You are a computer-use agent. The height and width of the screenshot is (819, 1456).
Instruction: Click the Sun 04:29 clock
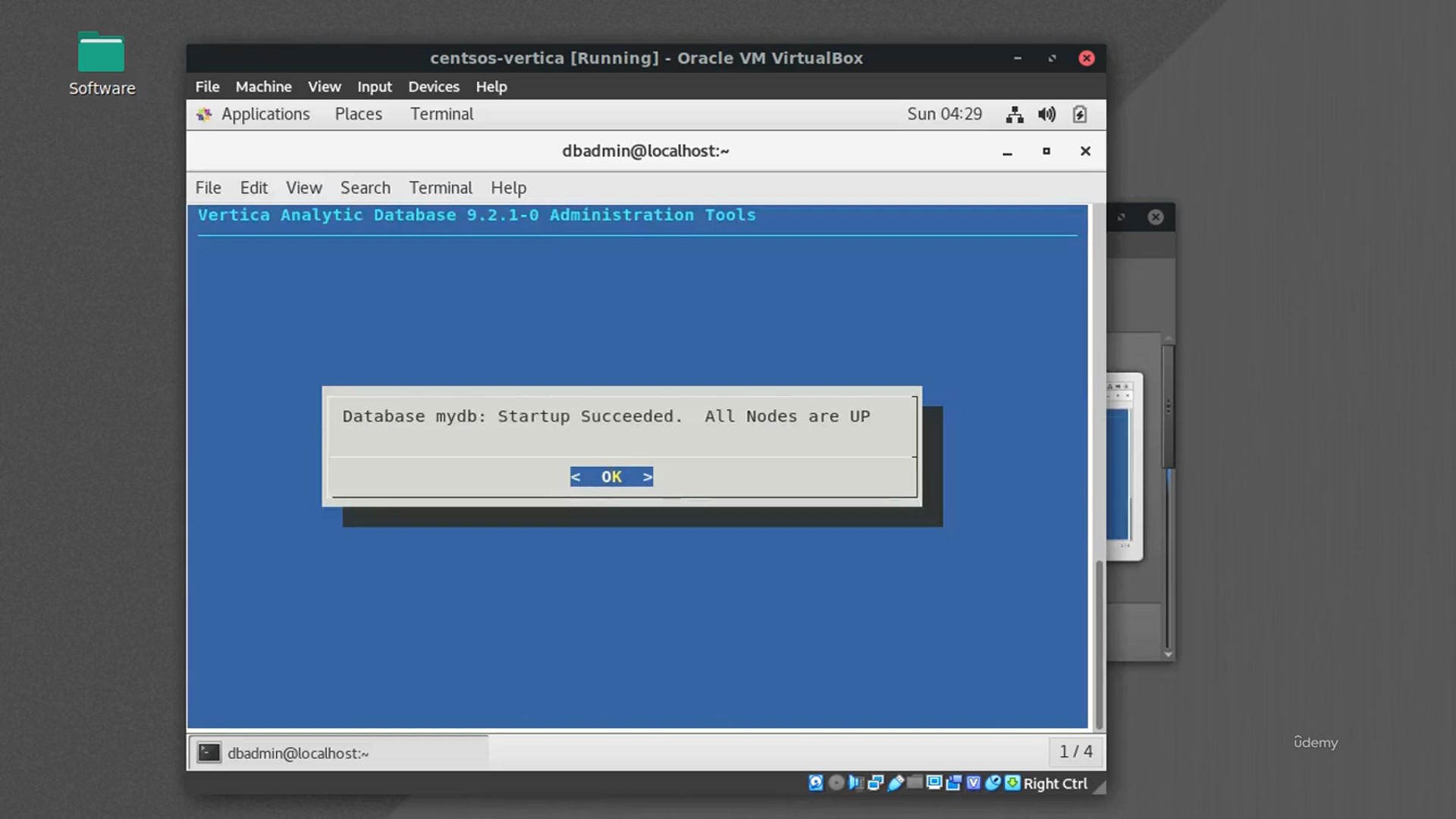(945, 114)
